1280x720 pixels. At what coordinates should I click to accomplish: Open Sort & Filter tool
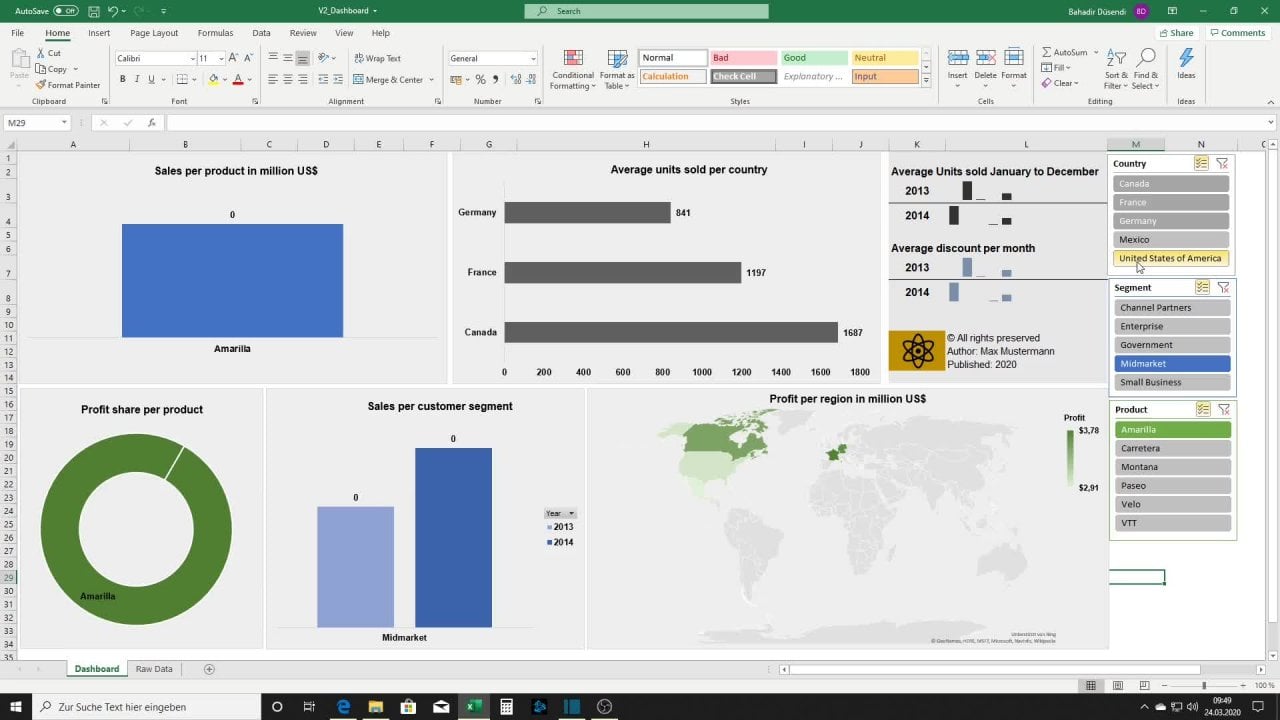[1116, 68]
